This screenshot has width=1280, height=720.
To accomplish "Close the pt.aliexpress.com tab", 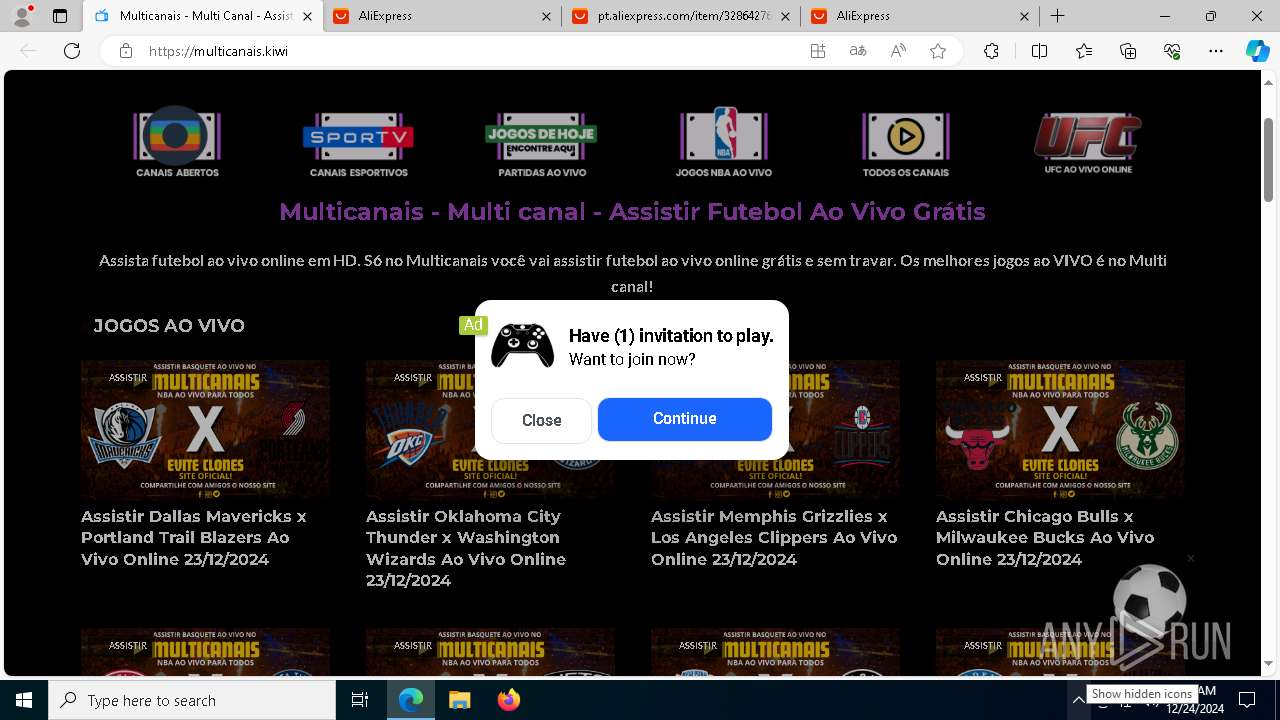I will pos(785,16).
